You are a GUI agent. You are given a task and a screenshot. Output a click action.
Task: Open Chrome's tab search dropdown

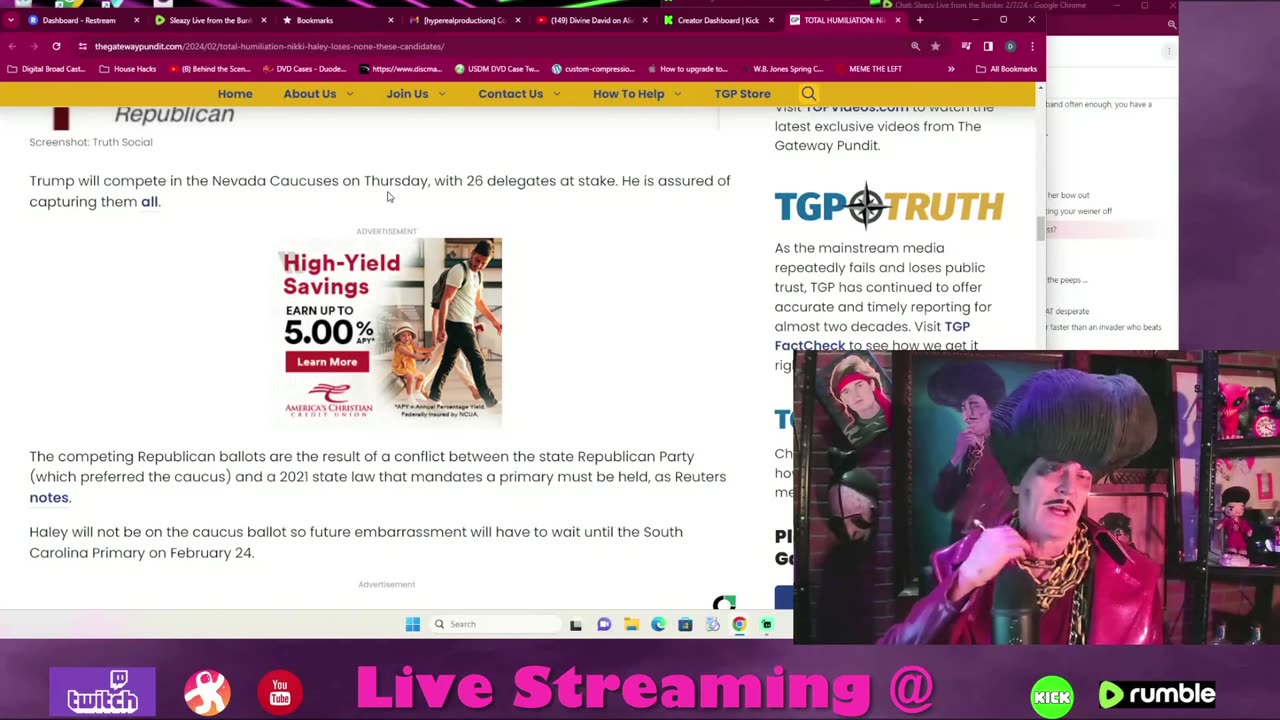(x=10, y=20)
